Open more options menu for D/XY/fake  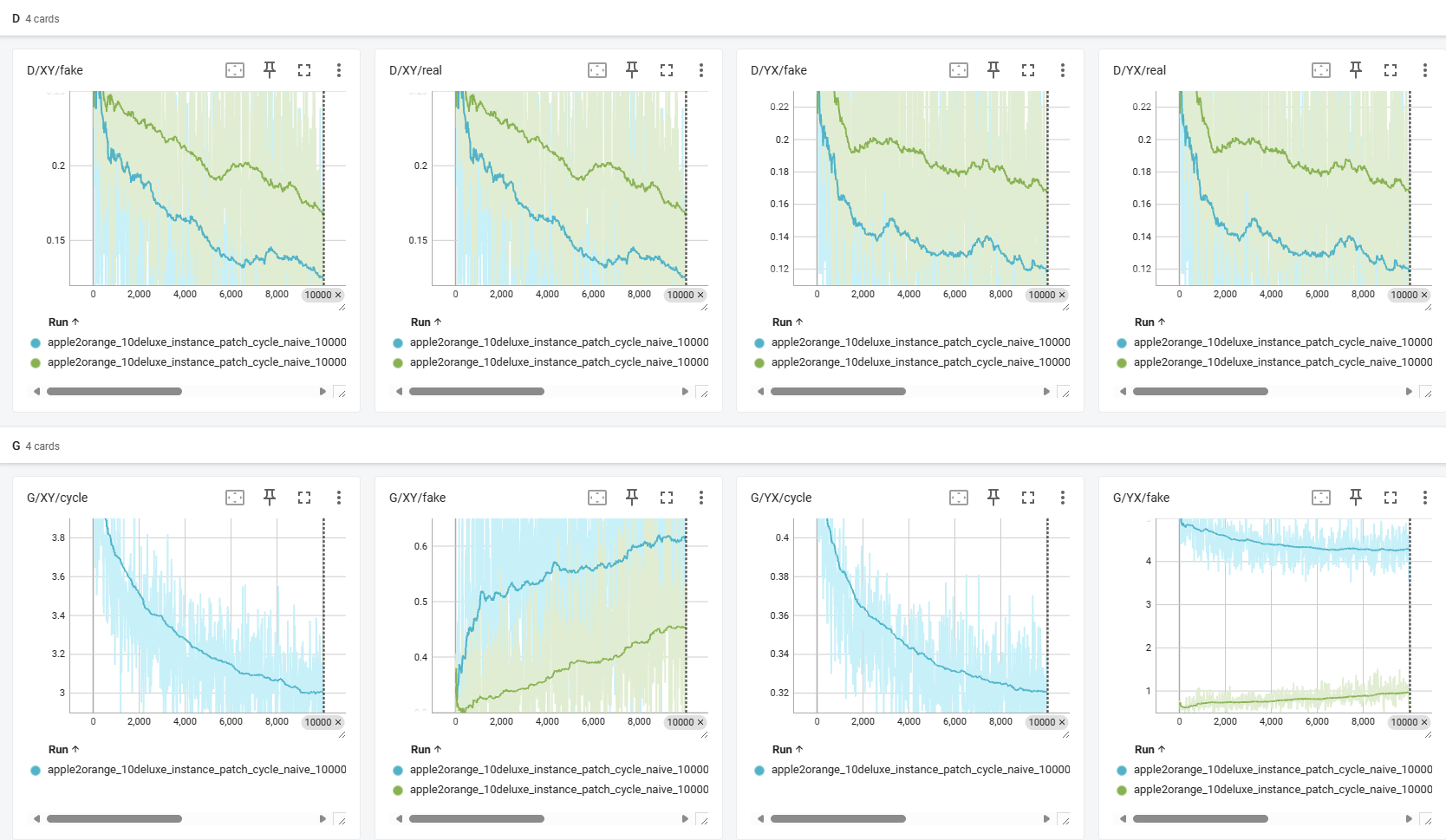[x=339, y=70]
